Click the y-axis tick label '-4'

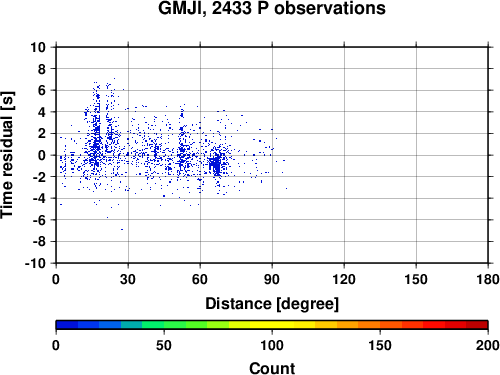39,198
